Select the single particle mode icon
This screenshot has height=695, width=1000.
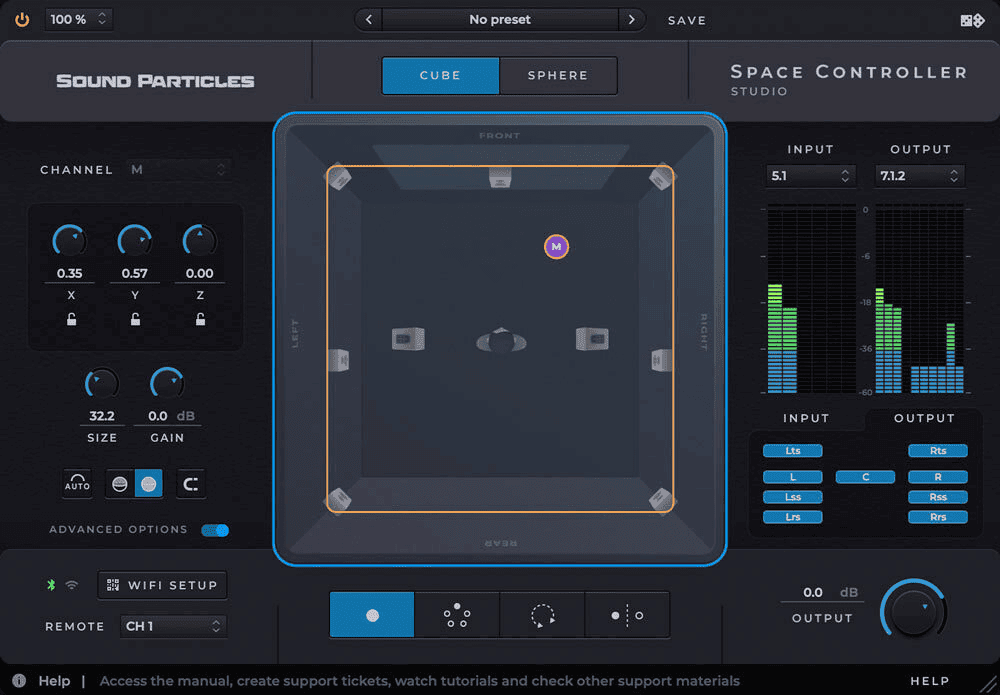(x=371, y=615)
